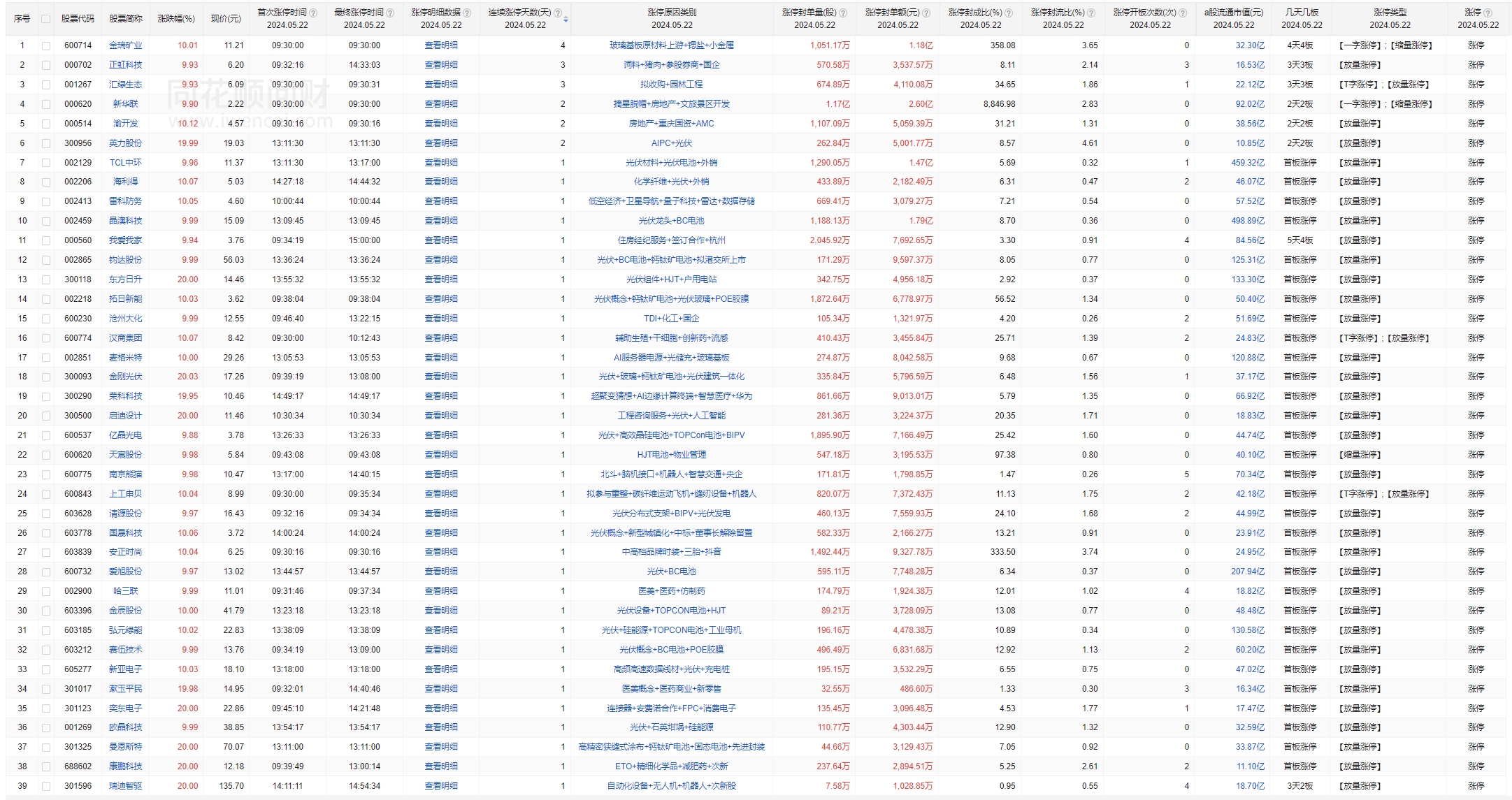This screenshot has height=800, width=1512.
Task: Select 2,045.92万 封单量 value for 我爱我家
Action: coord(830,240)
